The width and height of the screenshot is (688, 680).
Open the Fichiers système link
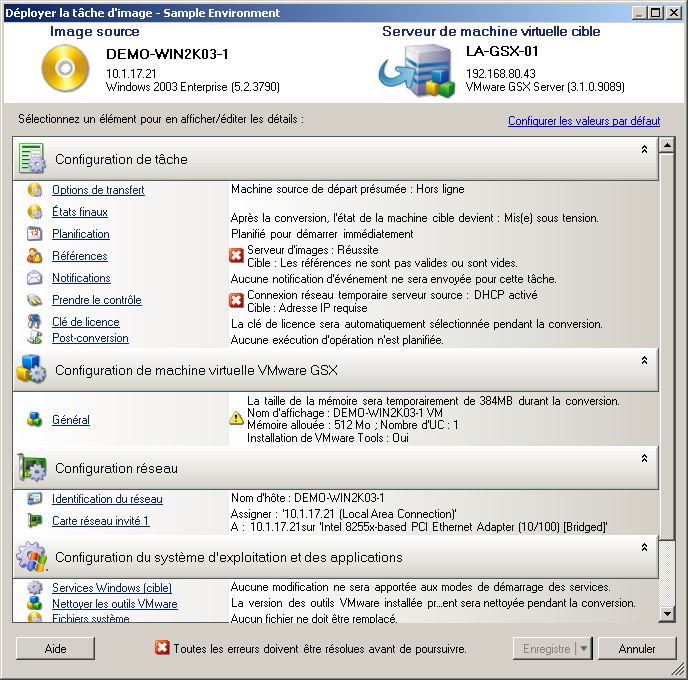coord(91,618)
